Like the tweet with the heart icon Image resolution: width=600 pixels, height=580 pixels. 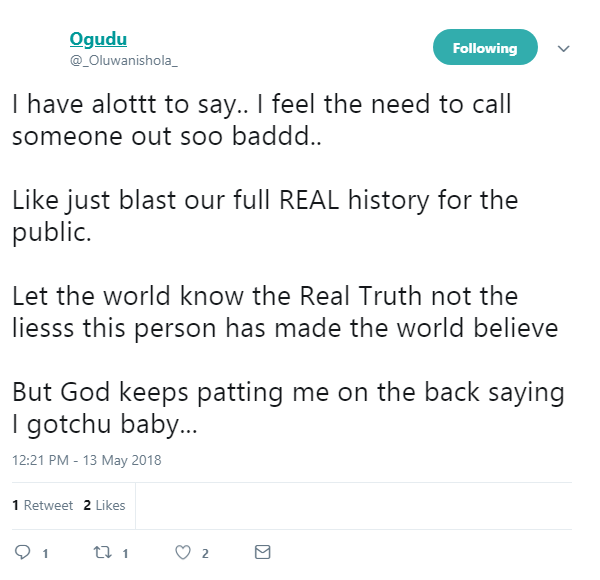click(182, 552)
